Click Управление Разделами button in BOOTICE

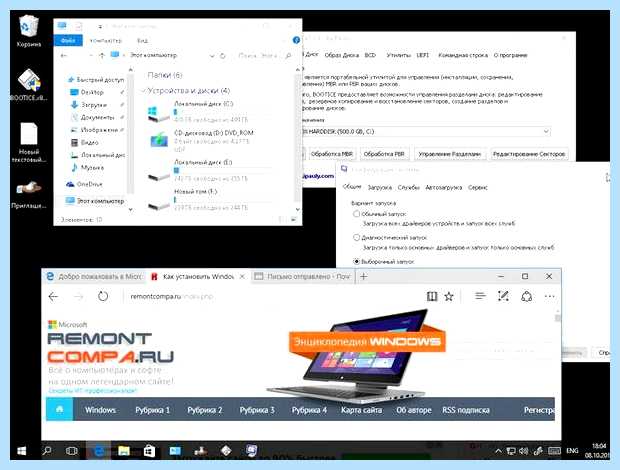450,154
